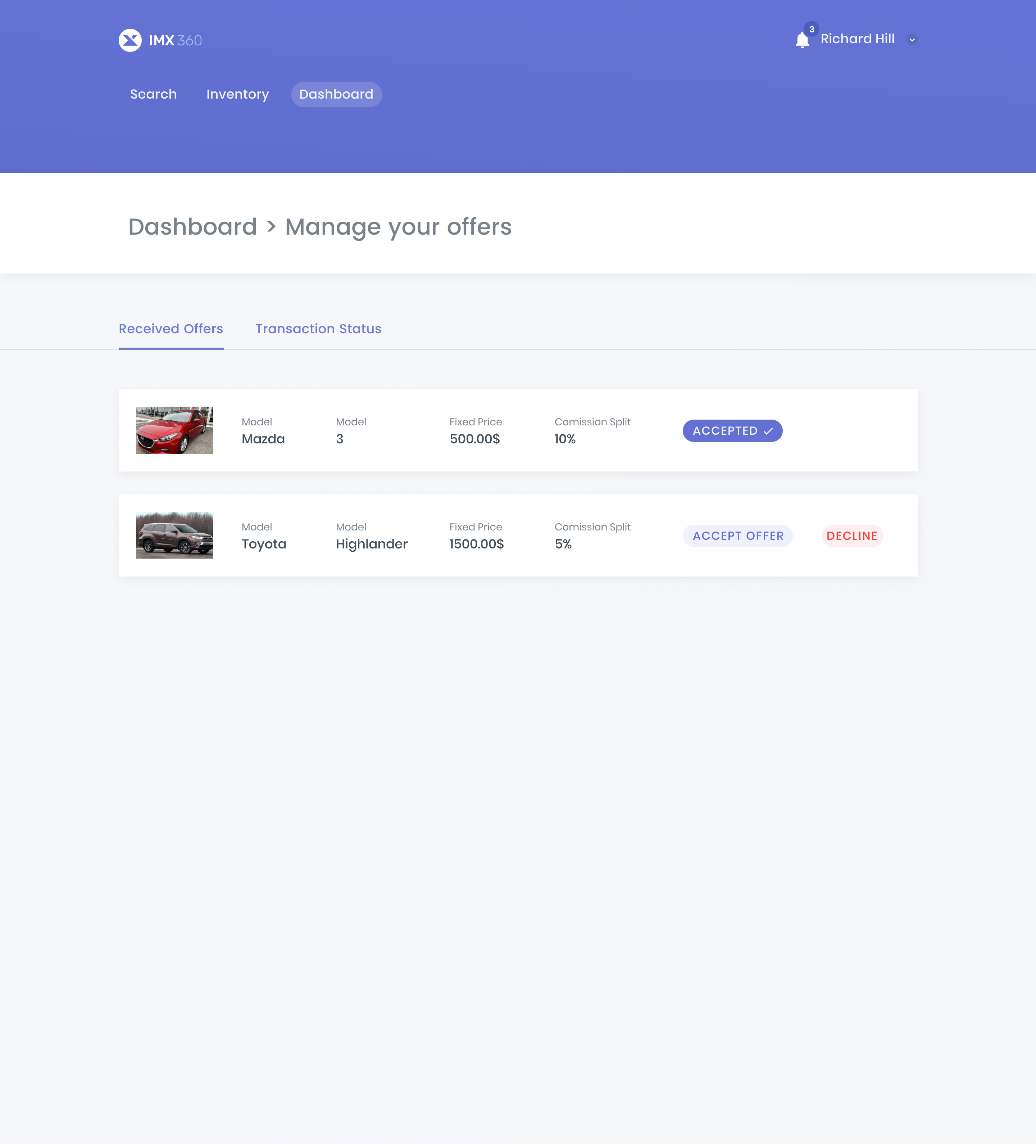Click the notification count badge
Image resolution: width=1036 pixels, height=1148 pixels.
(x=811, y=29)
